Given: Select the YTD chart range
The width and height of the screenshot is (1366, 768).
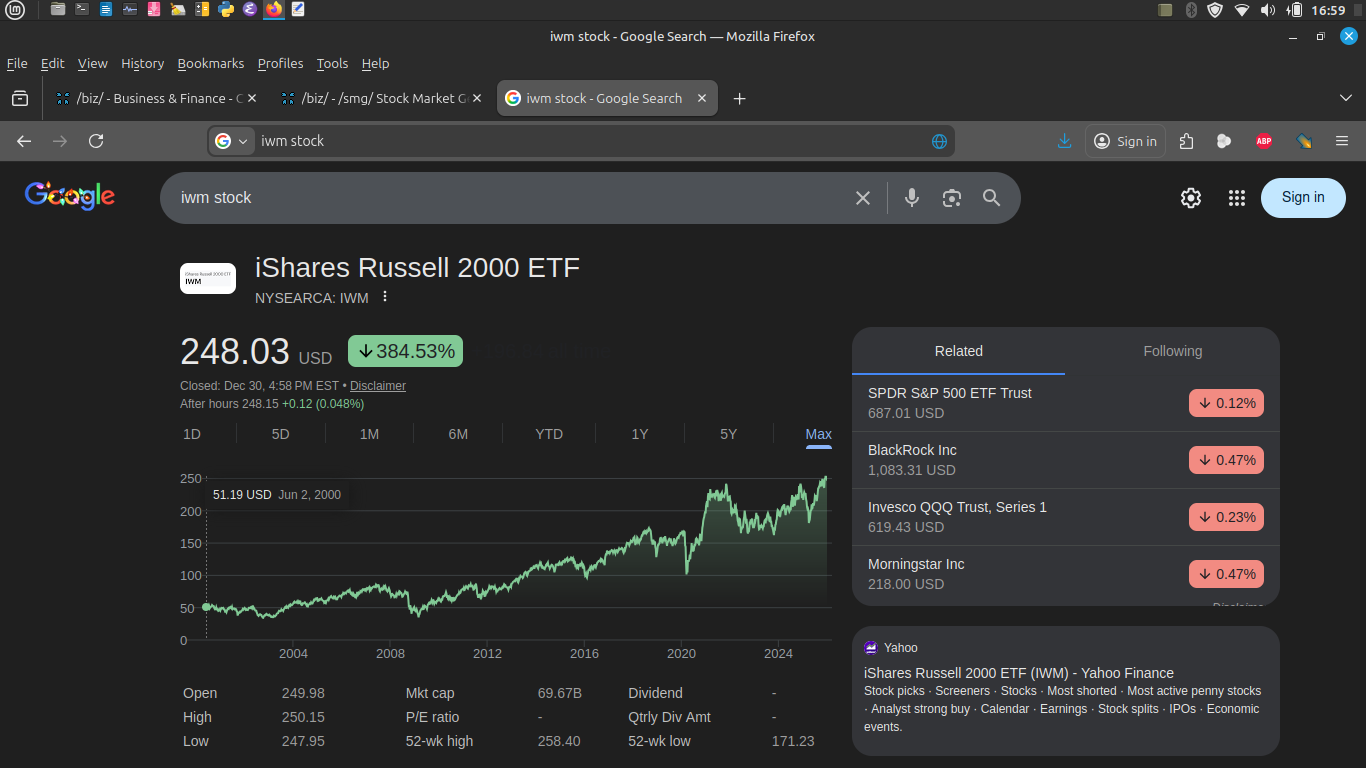Looking at the screenshot, I should [549, 434].
